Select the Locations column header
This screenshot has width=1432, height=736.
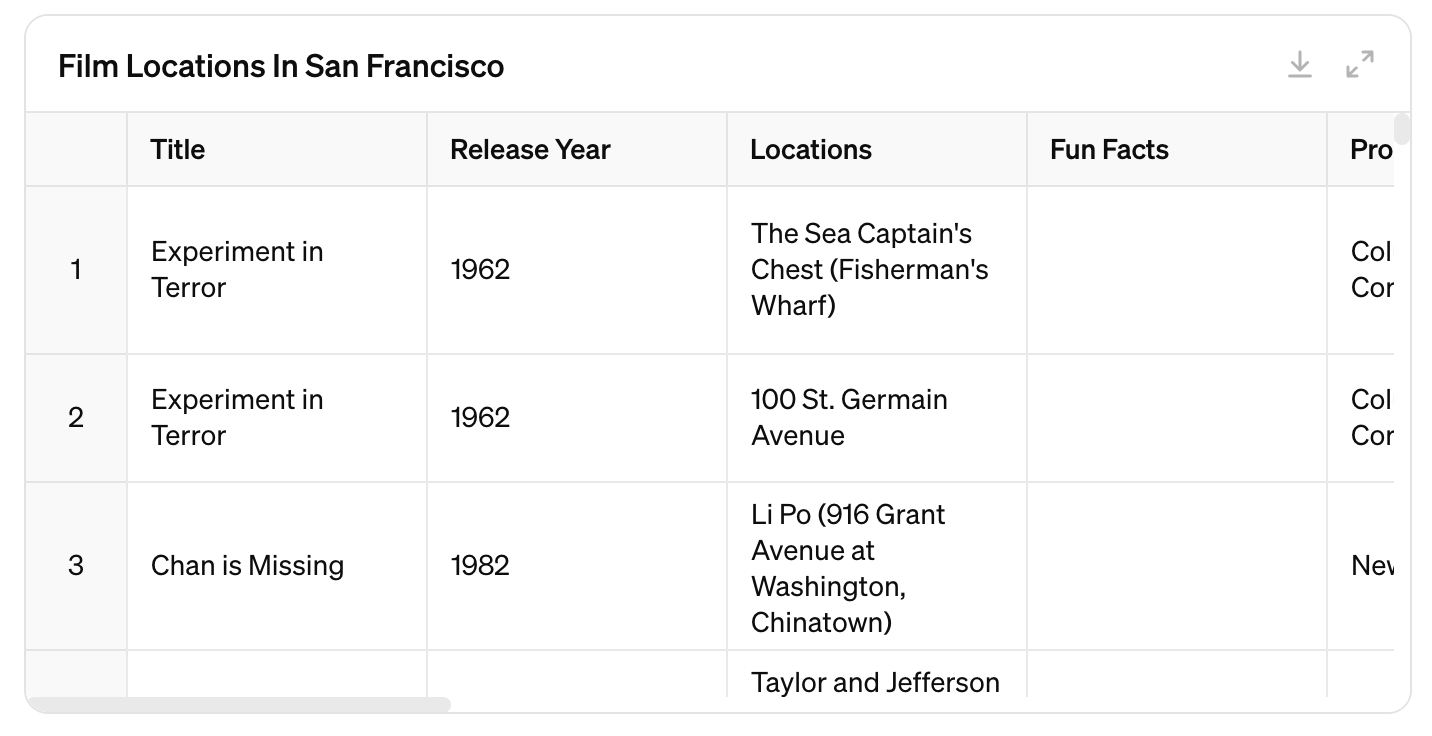(811, 150)
